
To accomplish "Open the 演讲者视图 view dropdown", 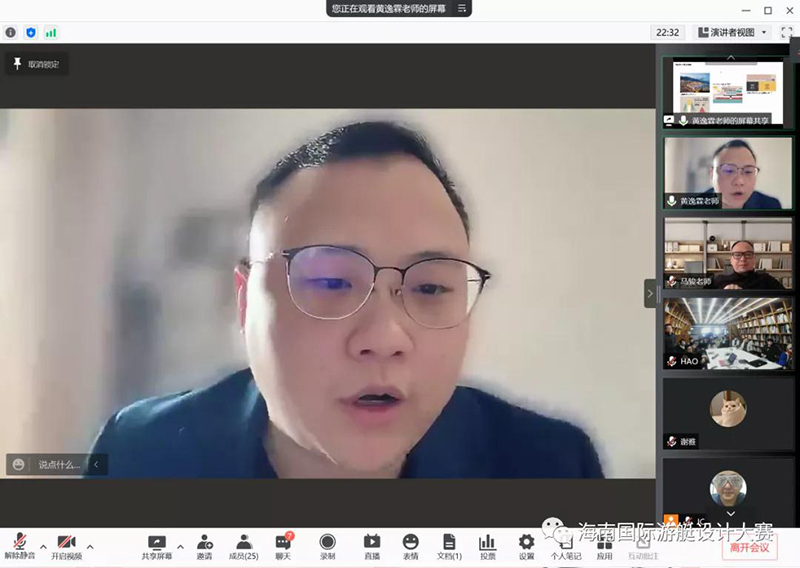I will pos(733,32).
